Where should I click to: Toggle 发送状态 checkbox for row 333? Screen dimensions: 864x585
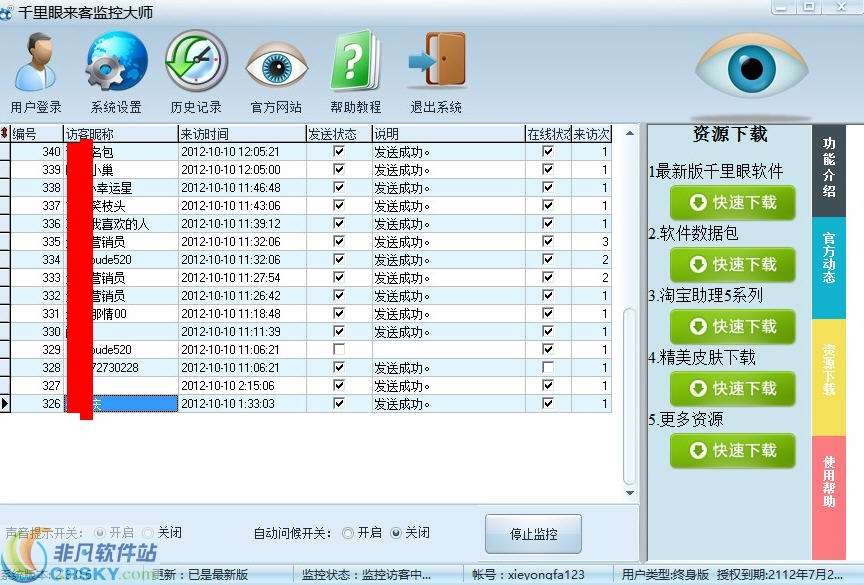[339, 277]
